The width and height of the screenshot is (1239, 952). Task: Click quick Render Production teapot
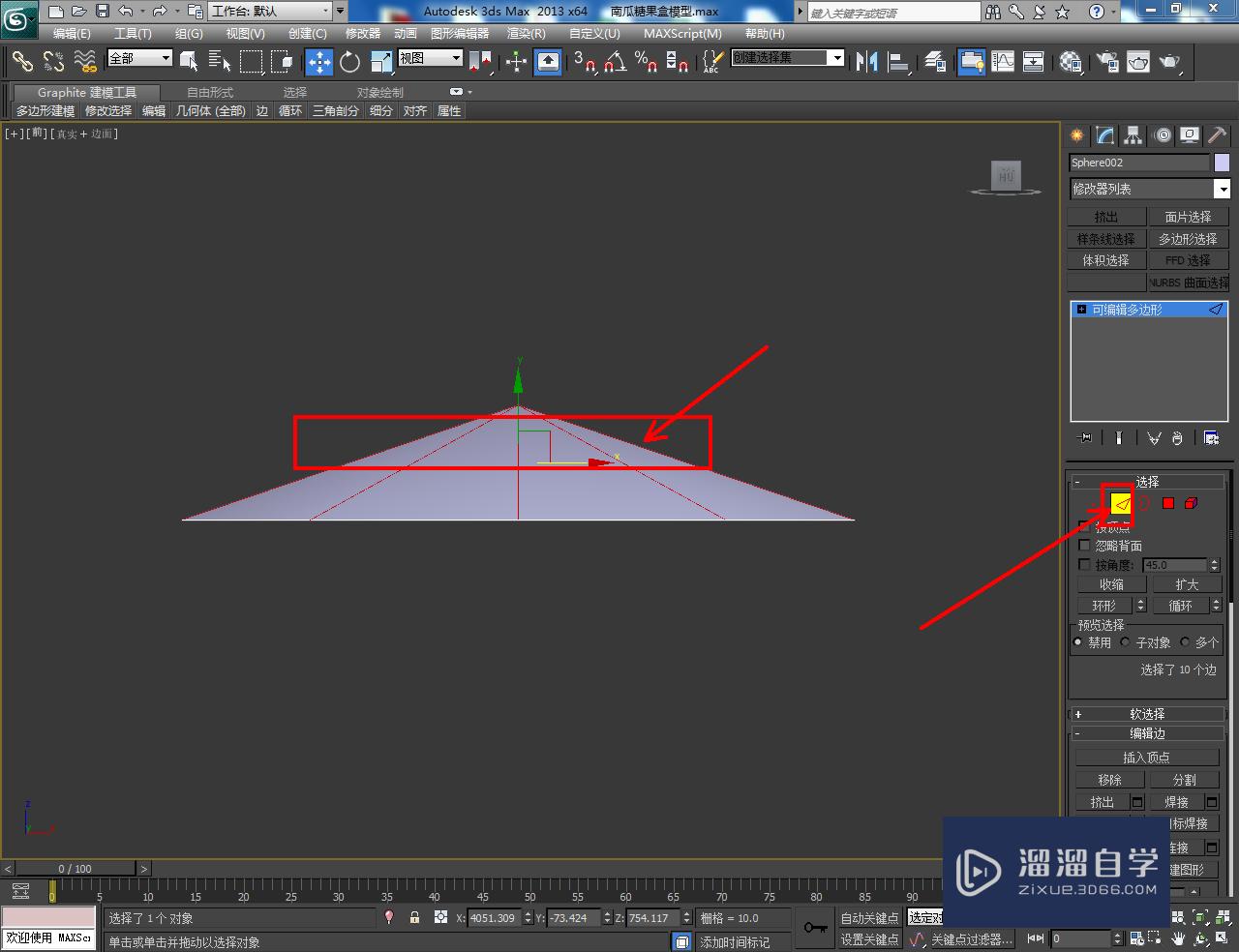coord(1169,62)
